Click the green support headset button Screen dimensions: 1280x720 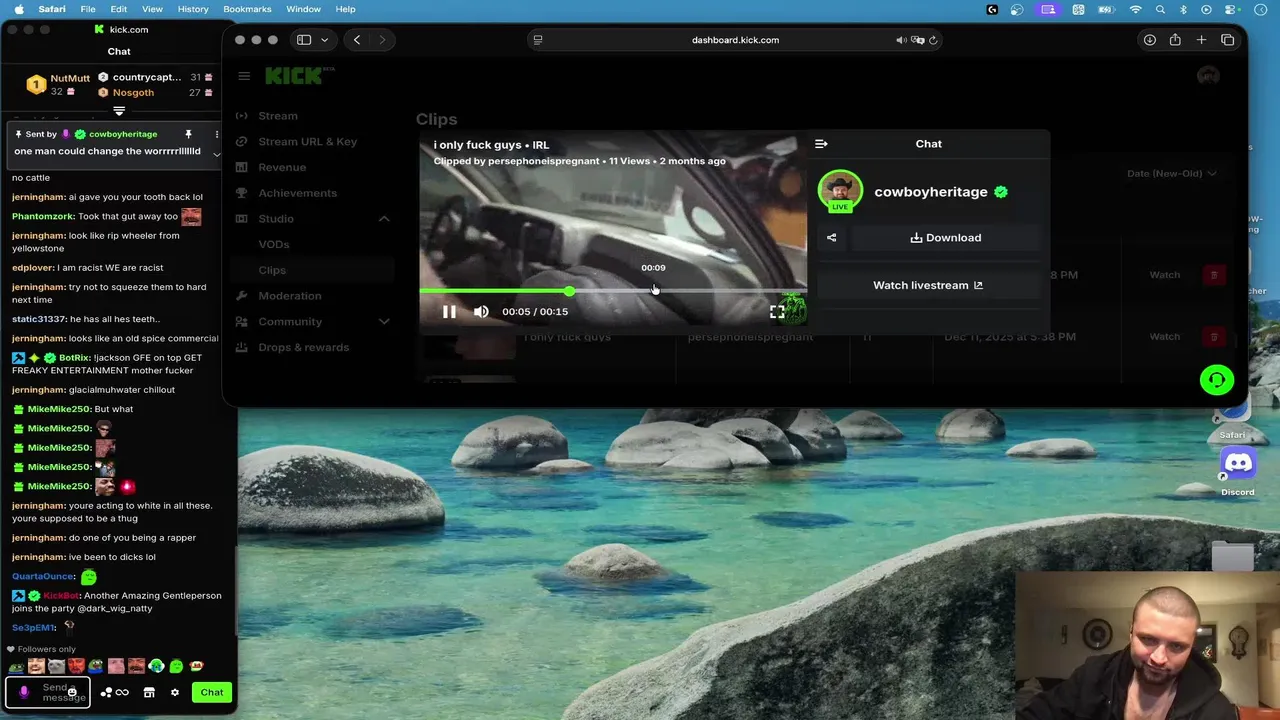point(1217,380)
